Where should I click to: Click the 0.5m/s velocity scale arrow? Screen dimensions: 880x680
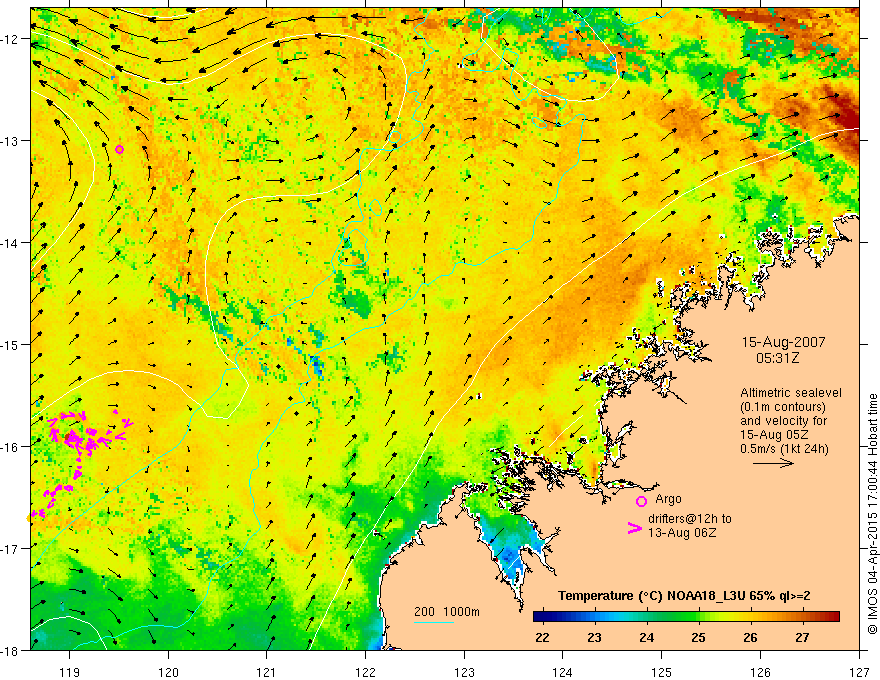coord(773,463)
